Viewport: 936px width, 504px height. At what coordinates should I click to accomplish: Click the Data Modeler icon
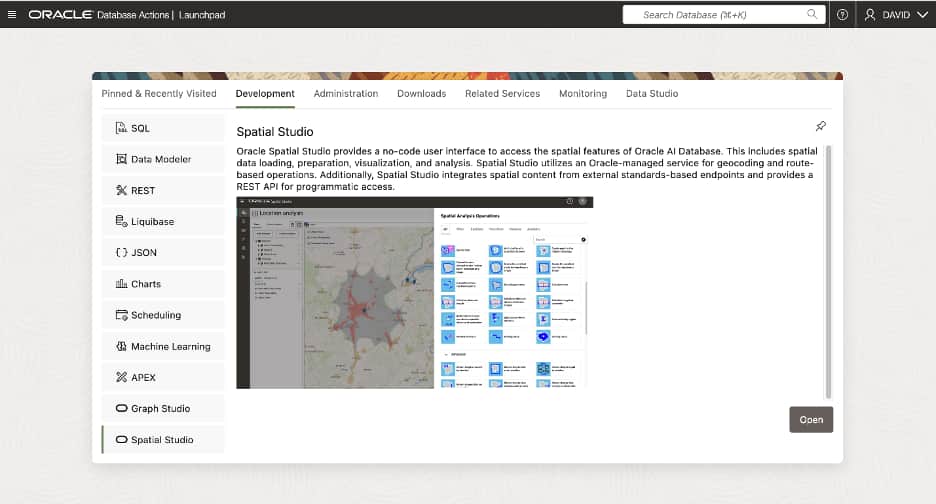tap(121, 159)
